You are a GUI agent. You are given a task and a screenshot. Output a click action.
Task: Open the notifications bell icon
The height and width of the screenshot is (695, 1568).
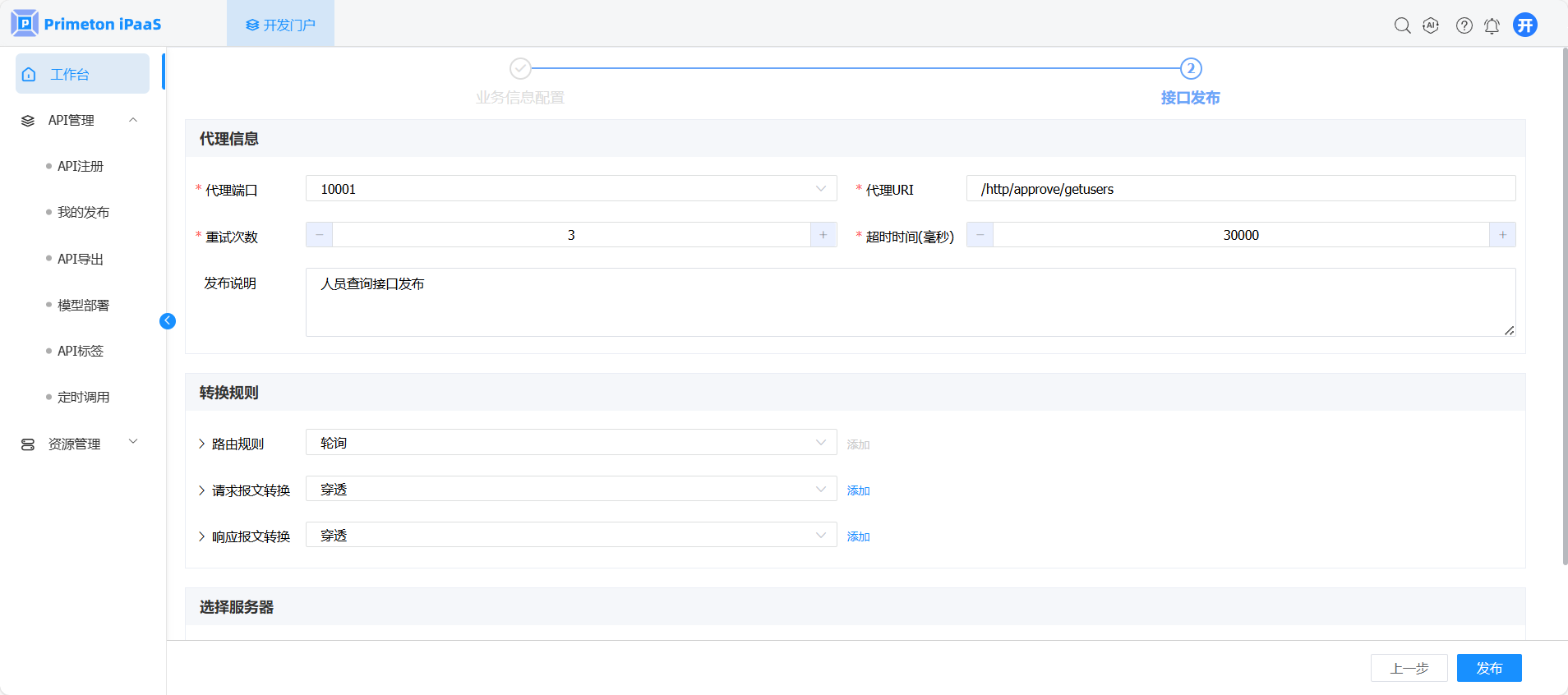coord(1492,25)
